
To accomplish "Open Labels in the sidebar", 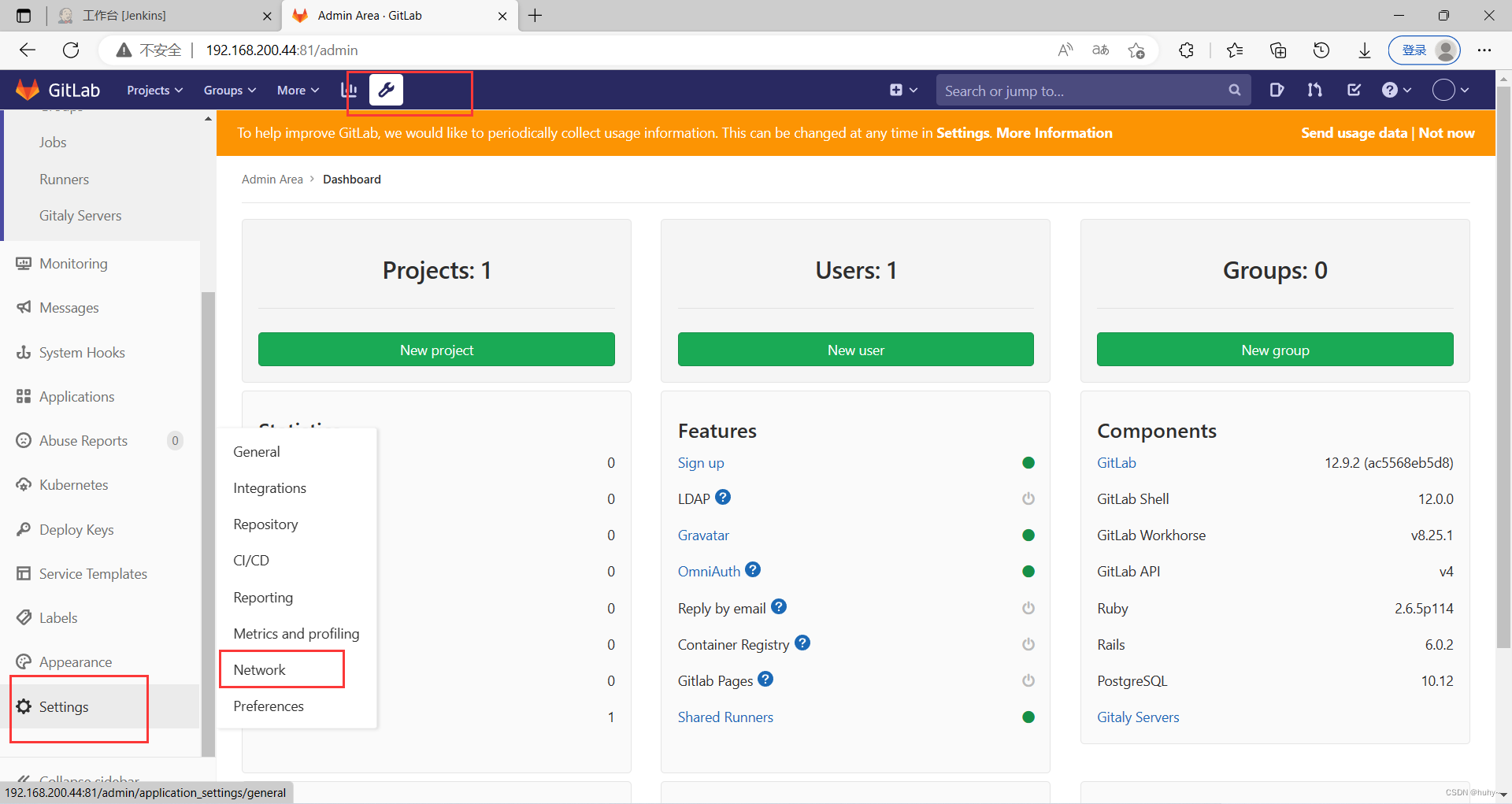I will tap(58, 617).
